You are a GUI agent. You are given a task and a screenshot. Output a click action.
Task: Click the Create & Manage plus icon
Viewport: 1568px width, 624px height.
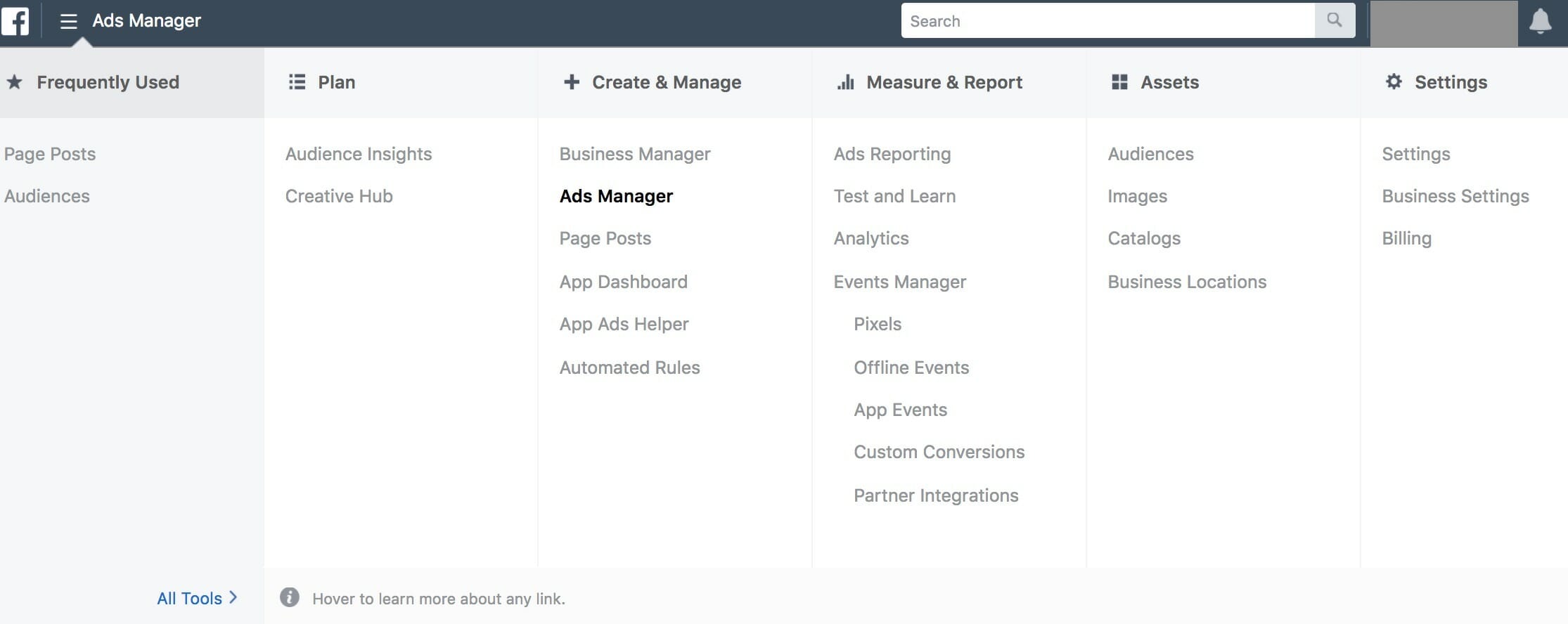(572, 82)
